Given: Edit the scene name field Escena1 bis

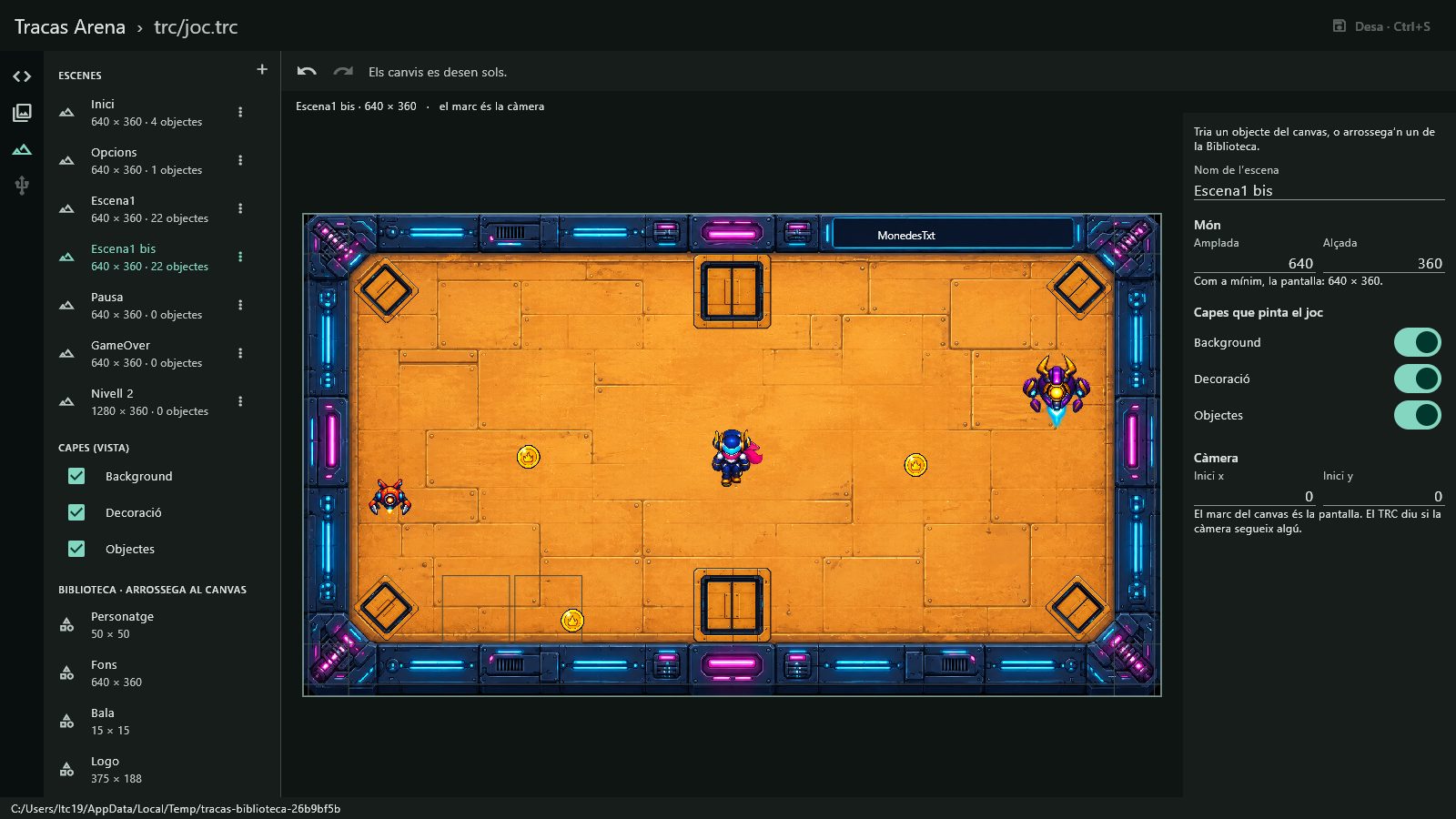Looking at the screenshot, I should [x=1319, y=190].
